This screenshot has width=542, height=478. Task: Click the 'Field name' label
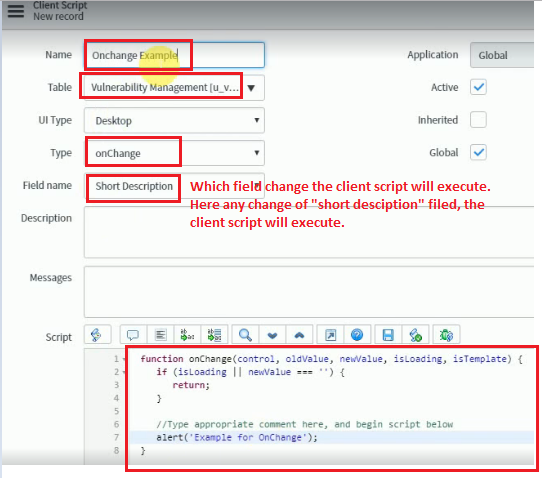pyautogui.click(x=47, y=185)
